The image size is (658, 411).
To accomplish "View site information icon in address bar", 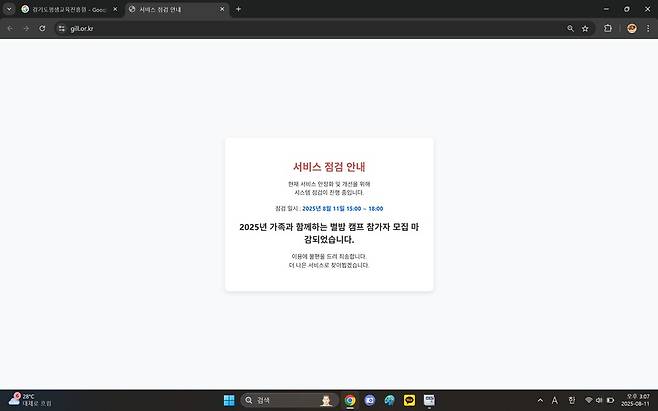I will pyautogui.click(x=62, y=29).
